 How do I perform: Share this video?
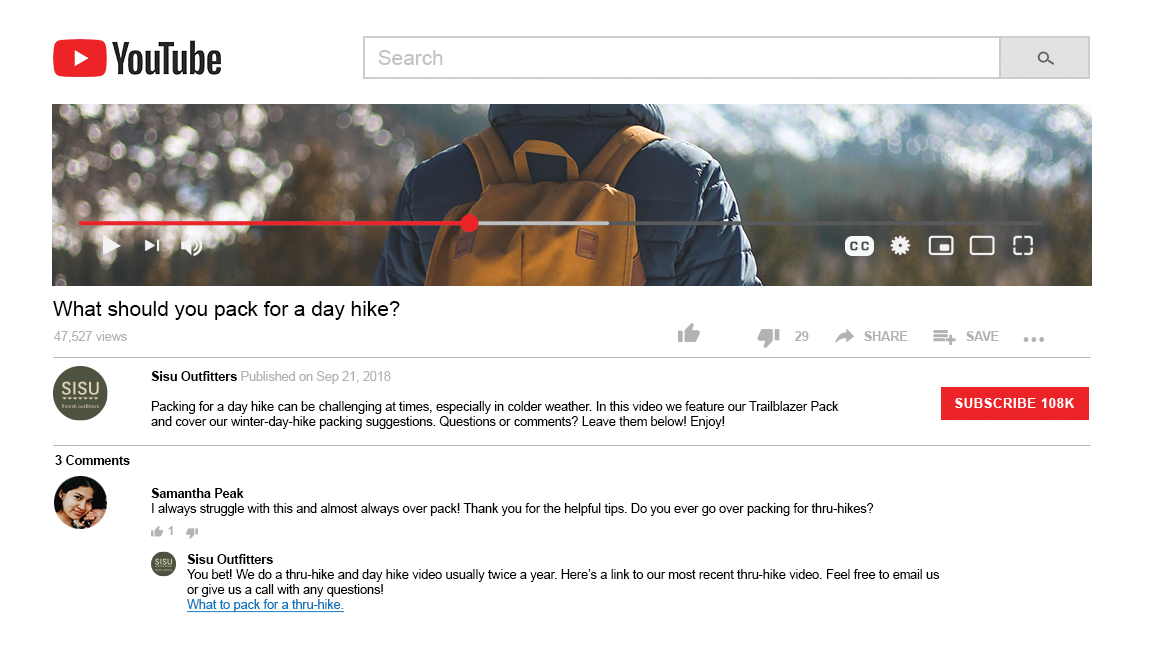(x=871, y=337)
